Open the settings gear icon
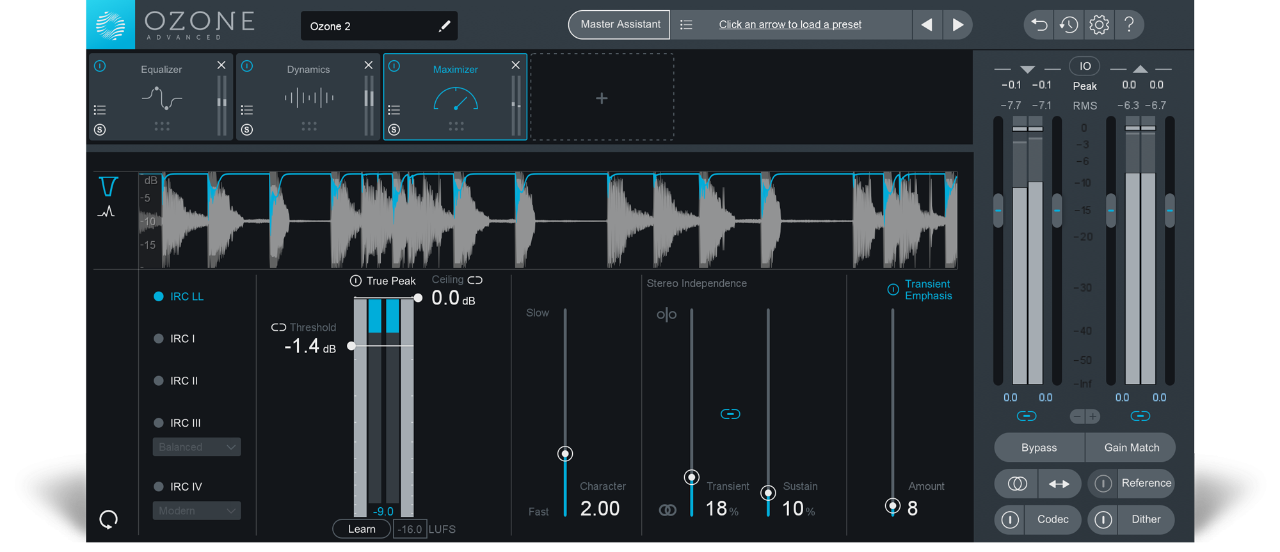1280x552 pixels. (x=1099, y=25)
